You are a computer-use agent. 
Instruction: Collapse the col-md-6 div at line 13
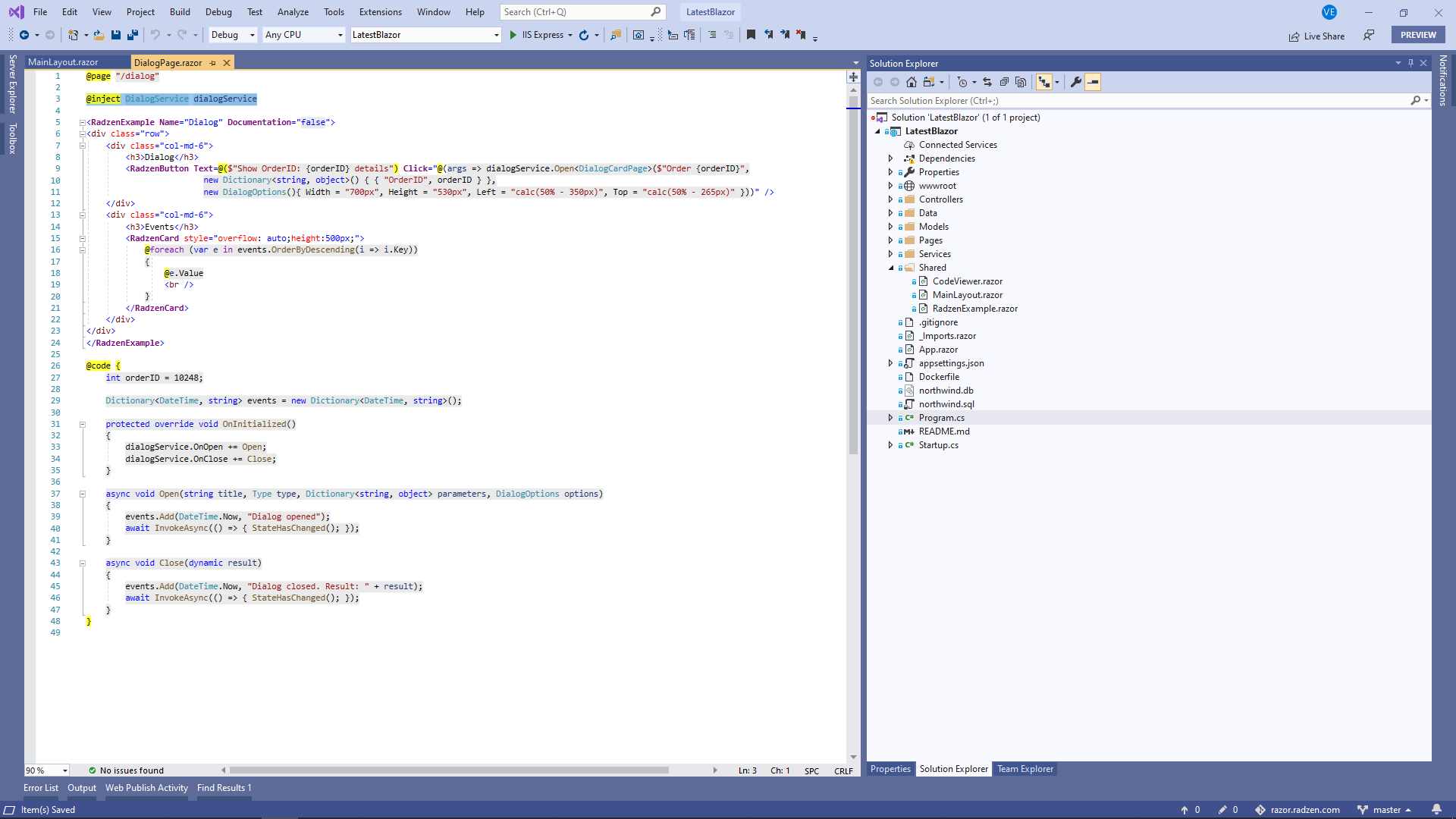(x=83, y=215)
